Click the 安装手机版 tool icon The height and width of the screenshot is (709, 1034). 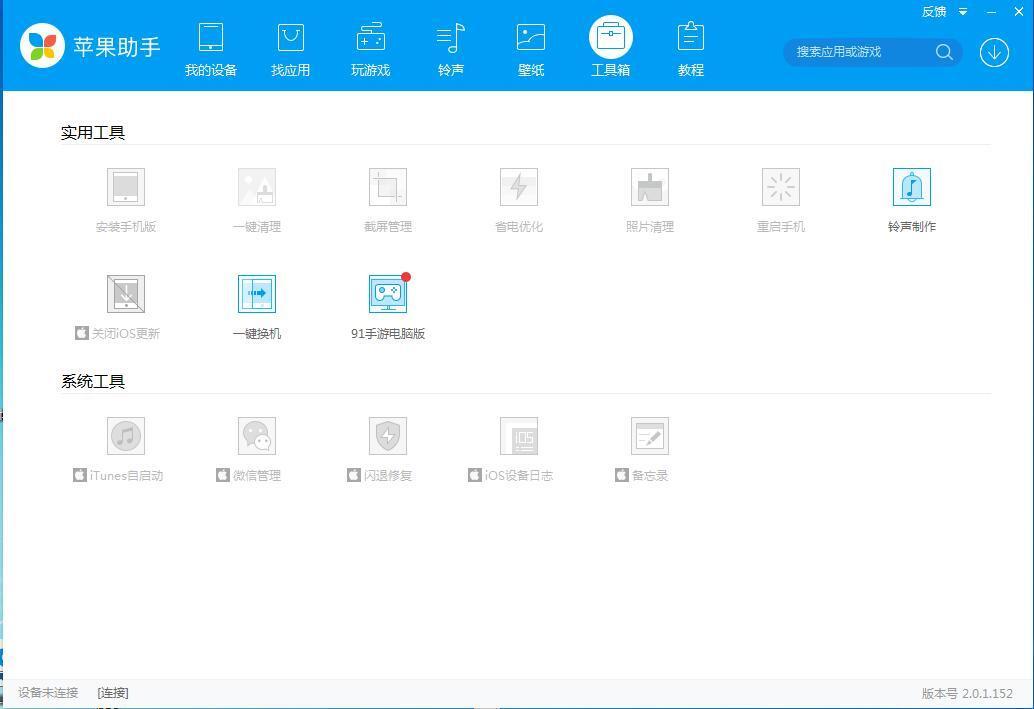pyautogui.click(x=126, y=187)
